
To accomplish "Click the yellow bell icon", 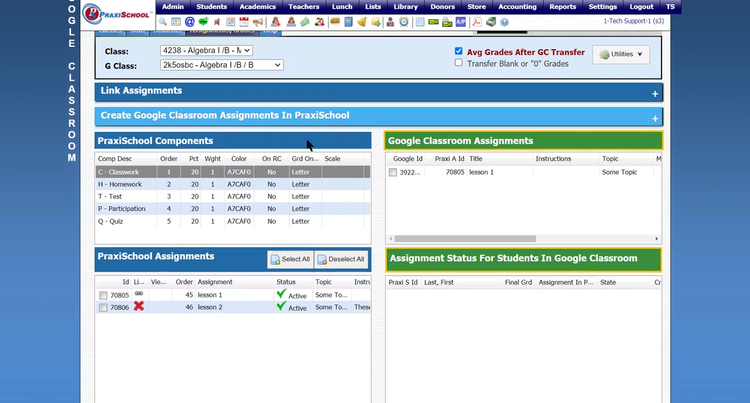I will 362,22.
